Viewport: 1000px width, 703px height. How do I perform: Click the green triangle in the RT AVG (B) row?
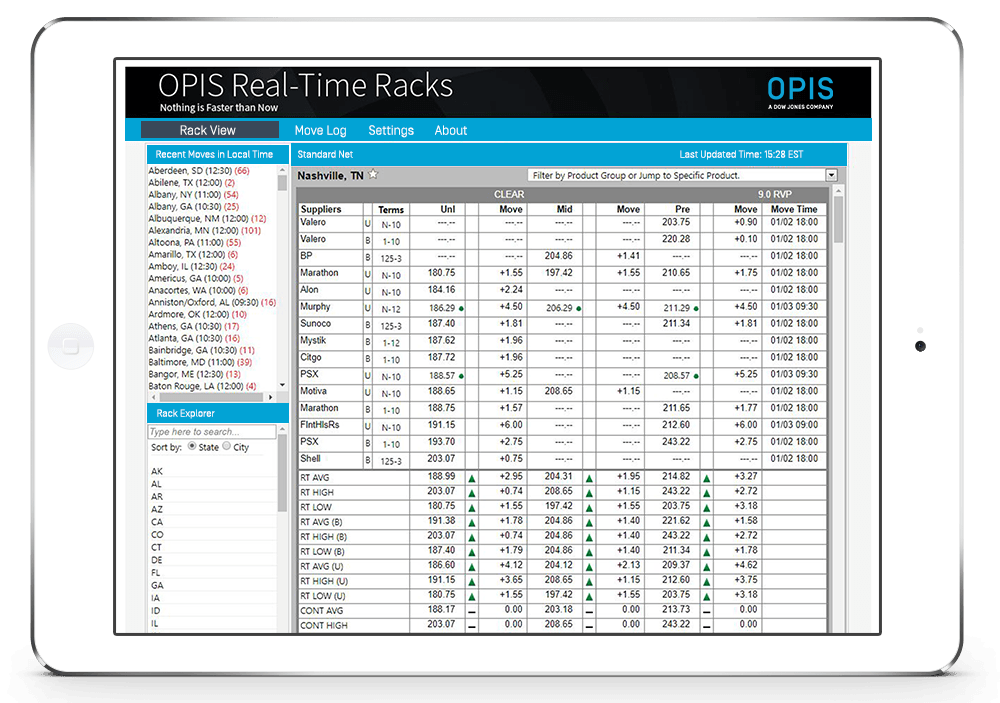coord(472,521)
